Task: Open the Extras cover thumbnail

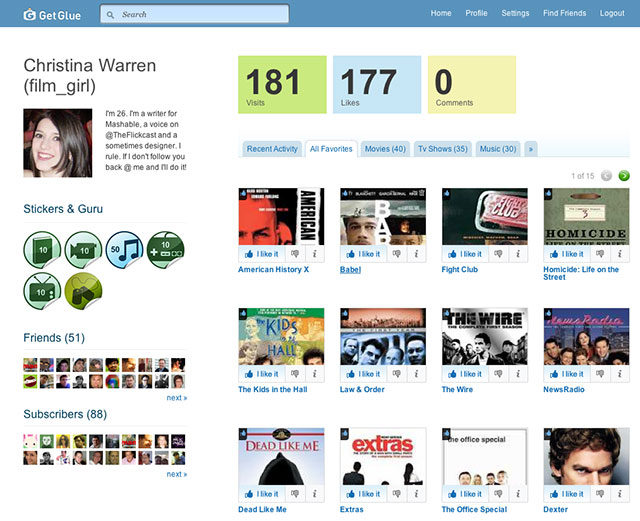Action: [383, 456]
